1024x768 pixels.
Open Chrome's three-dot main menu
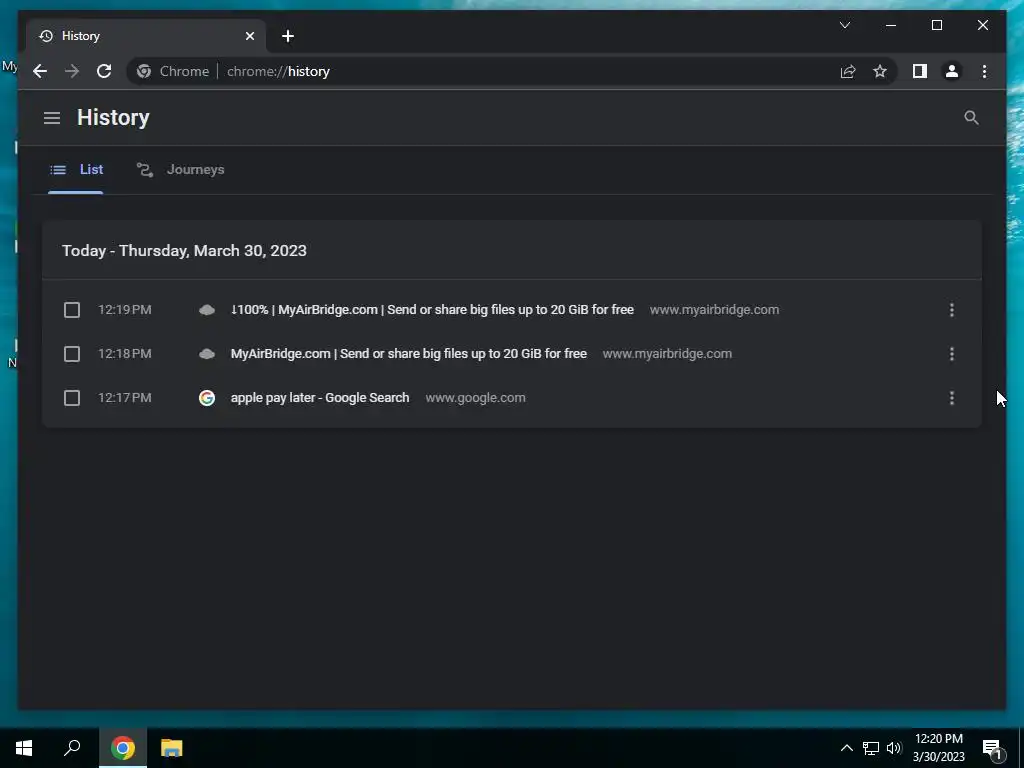984,71
